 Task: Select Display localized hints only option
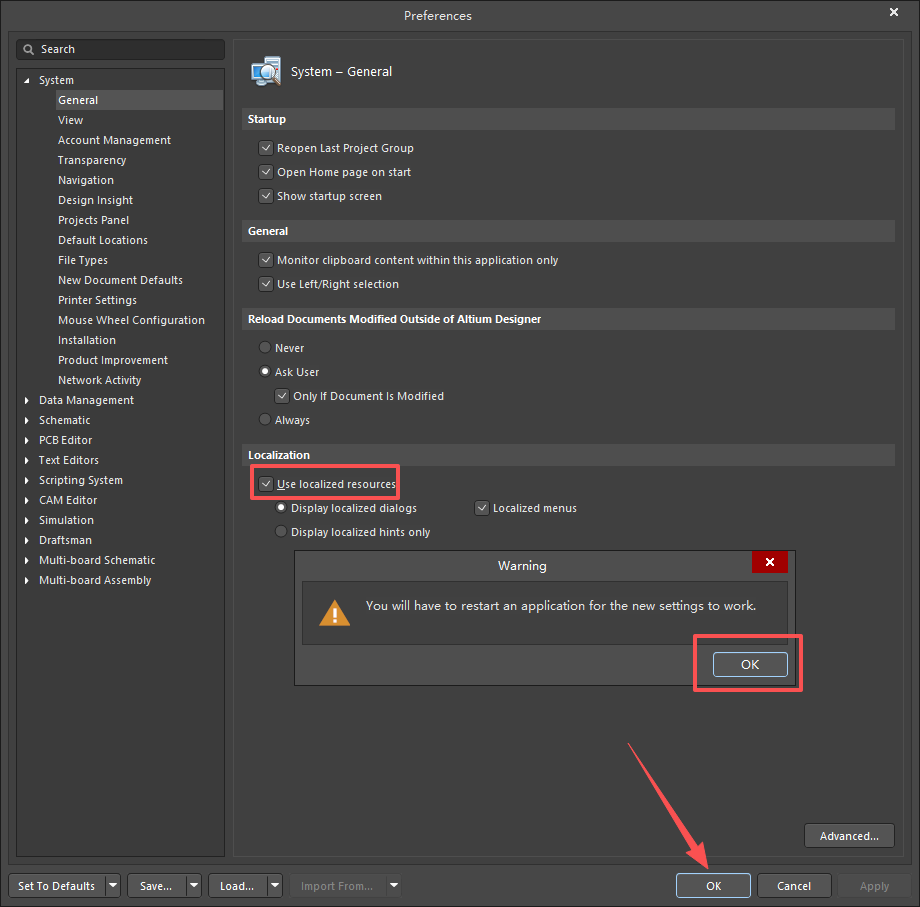click(x=281, y=532)
